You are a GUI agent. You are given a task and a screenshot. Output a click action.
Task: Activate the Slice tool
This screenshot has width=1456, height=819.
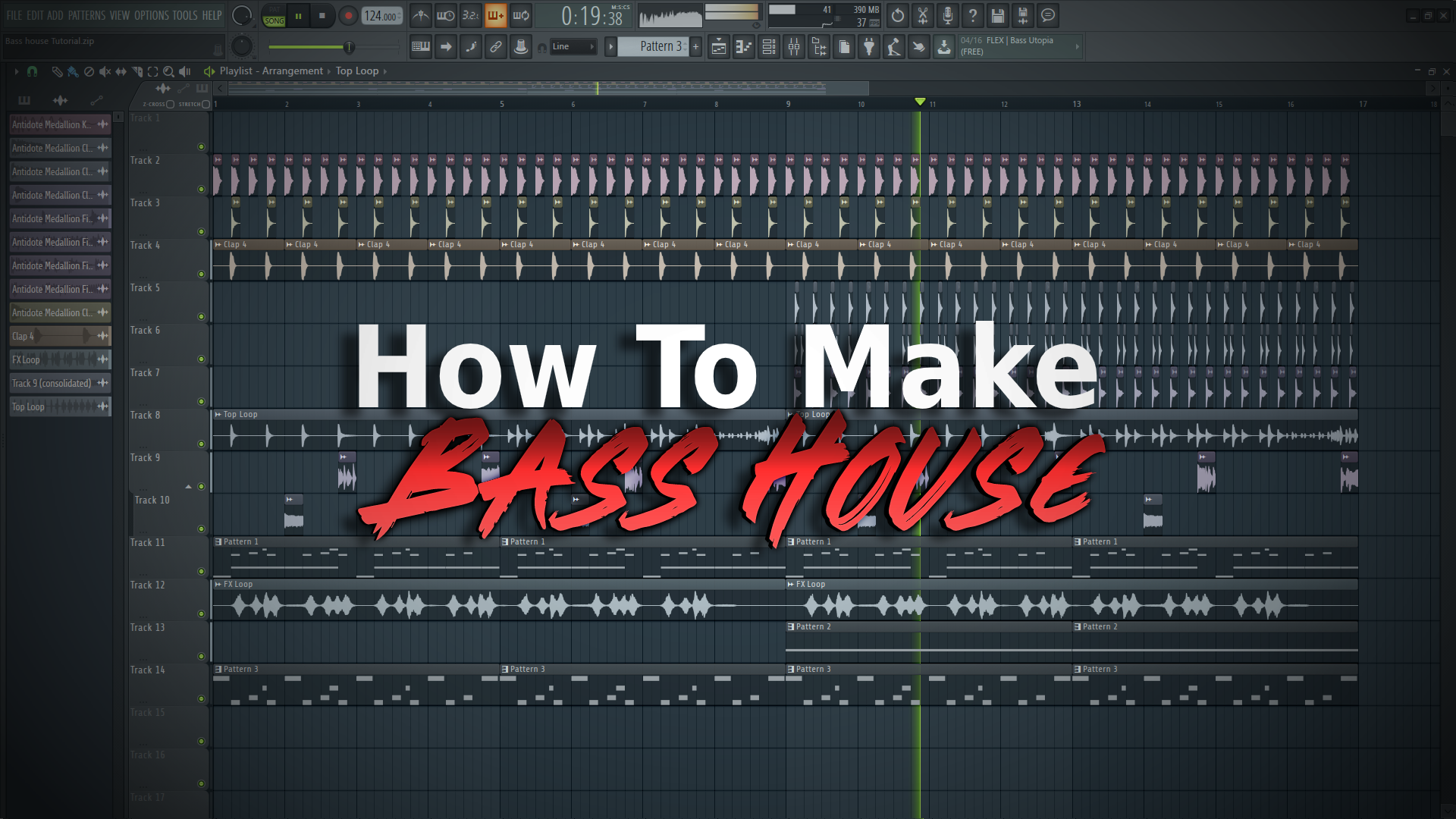coord(137,72)
